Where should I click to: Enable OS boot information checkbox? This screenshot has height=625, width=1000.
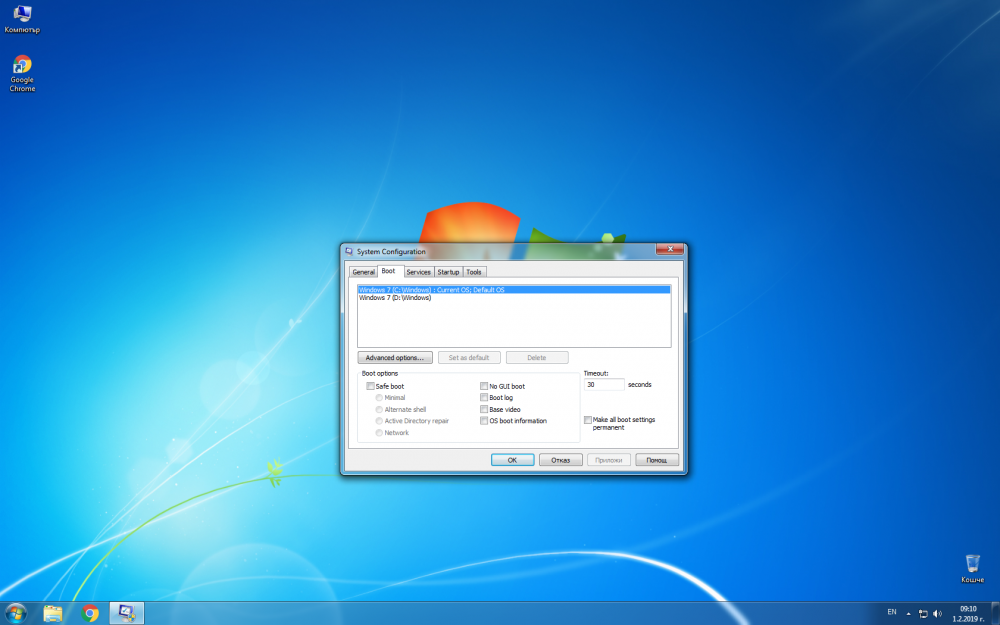click(484, 421)
